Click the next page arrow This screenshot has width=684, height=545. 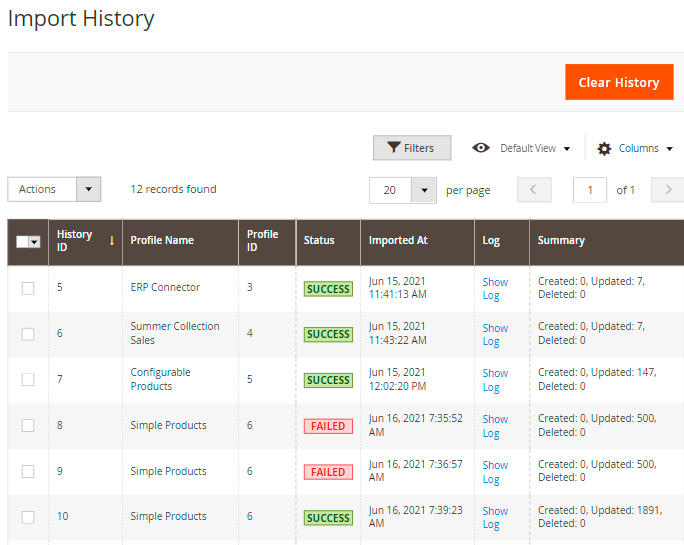[x=667, y=190]
